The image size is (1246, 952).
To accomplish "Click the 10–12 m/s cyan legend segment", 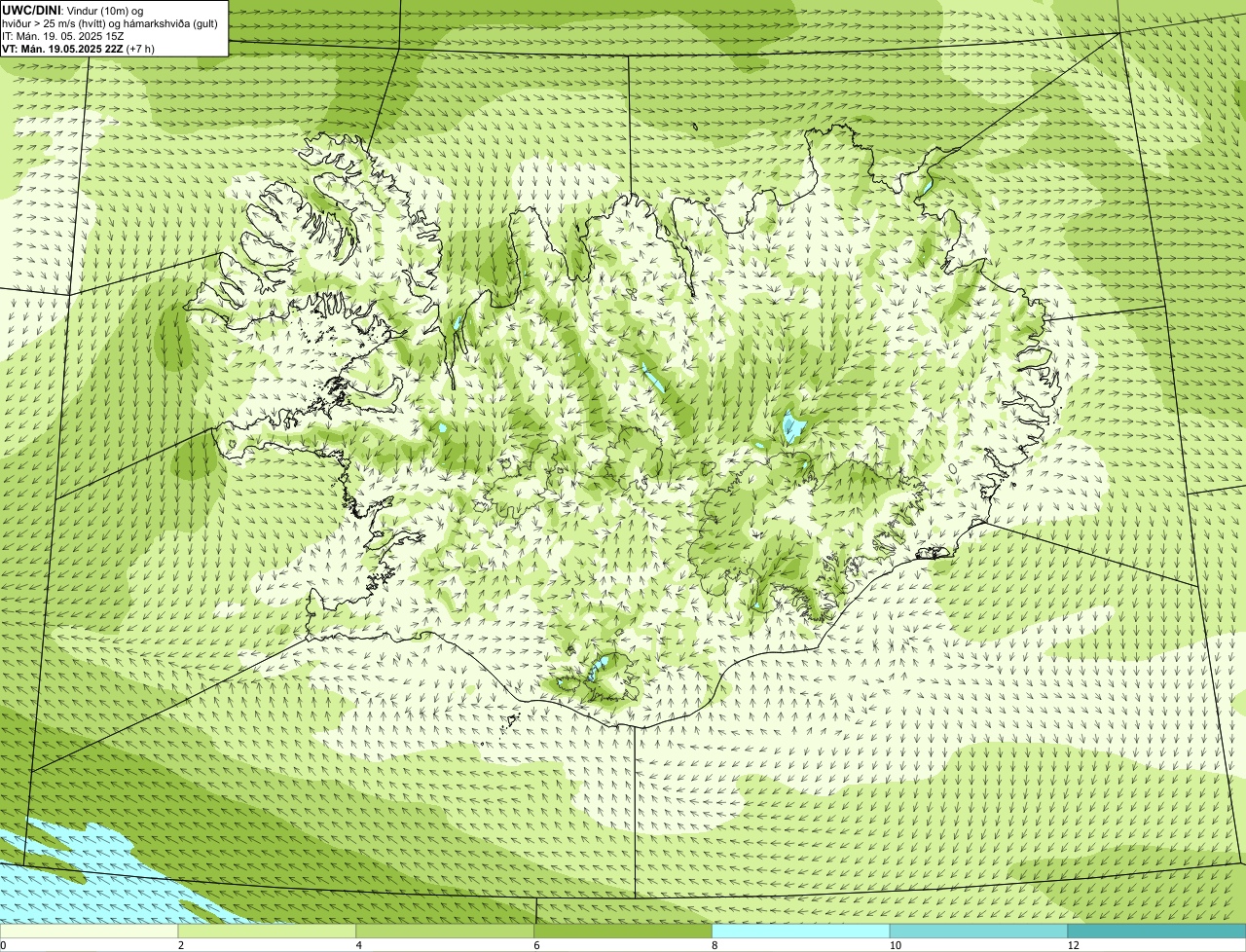I will [x=979, y=931].
